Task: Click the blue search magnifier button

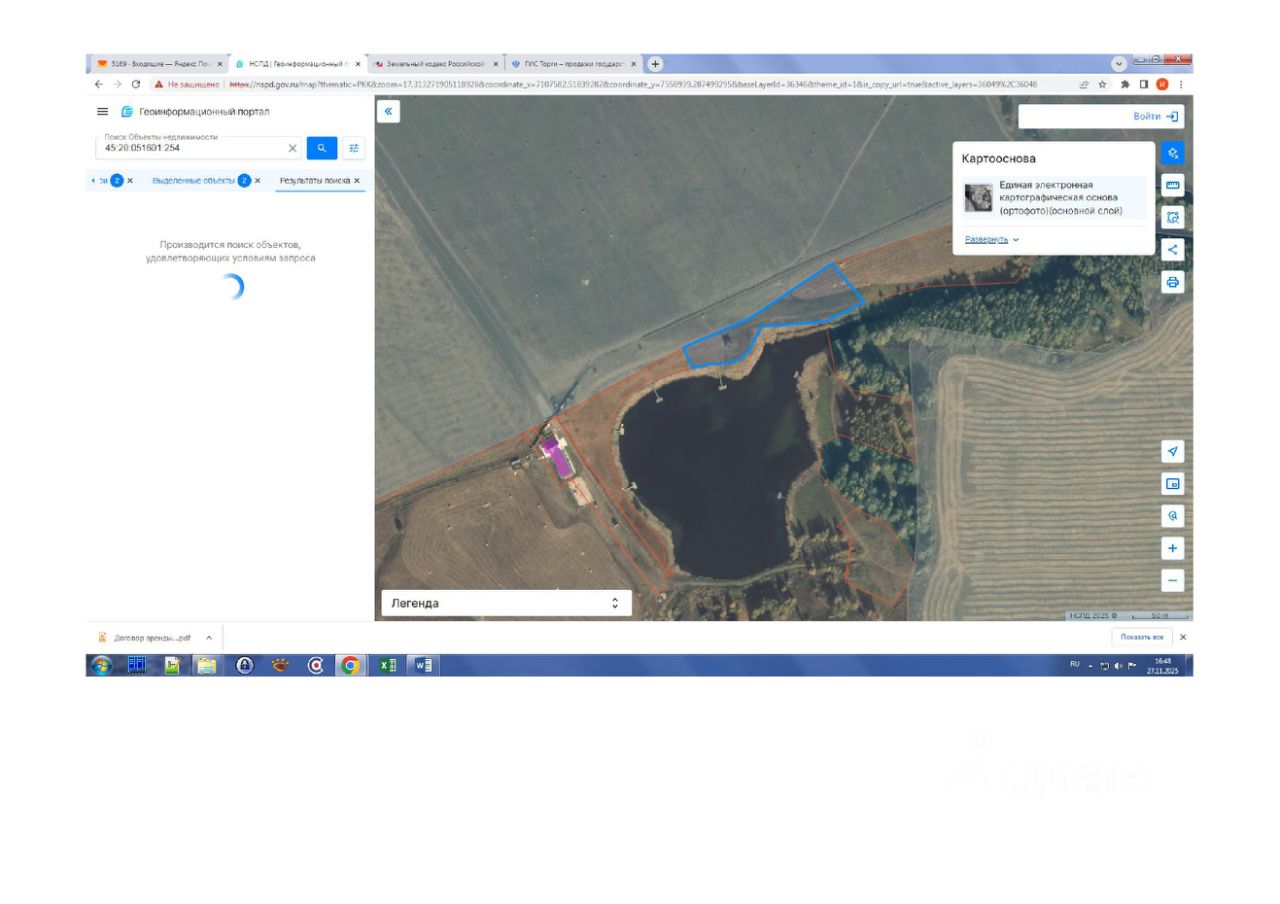Action: [x=322, y=148]
